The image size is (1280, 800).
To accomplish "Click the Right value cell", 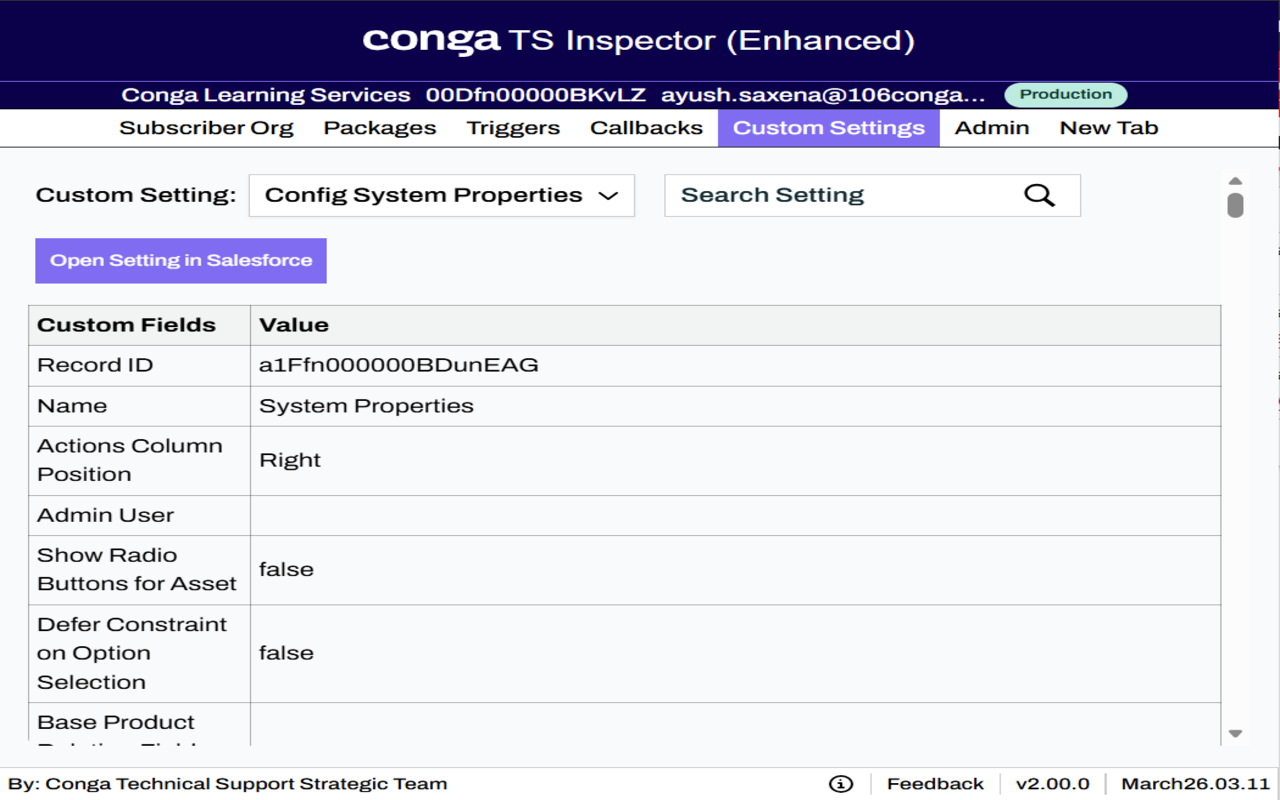I will pos(735,460).
